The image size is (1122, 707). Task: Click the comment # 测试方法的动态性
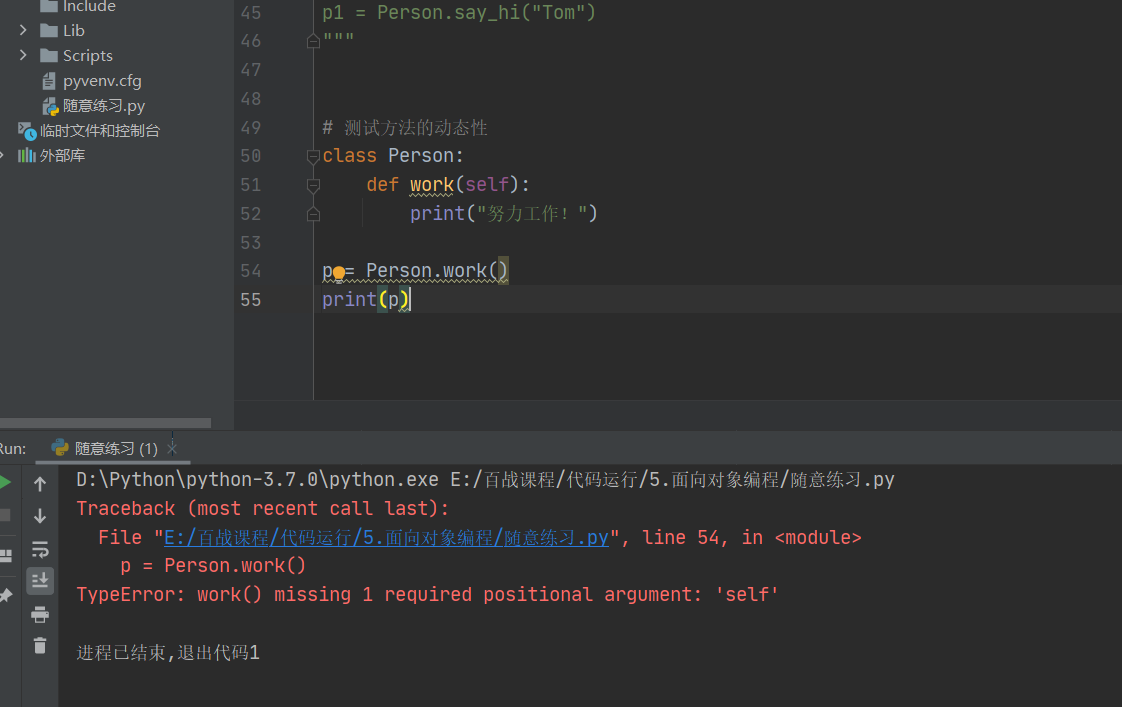coord(405,128)
